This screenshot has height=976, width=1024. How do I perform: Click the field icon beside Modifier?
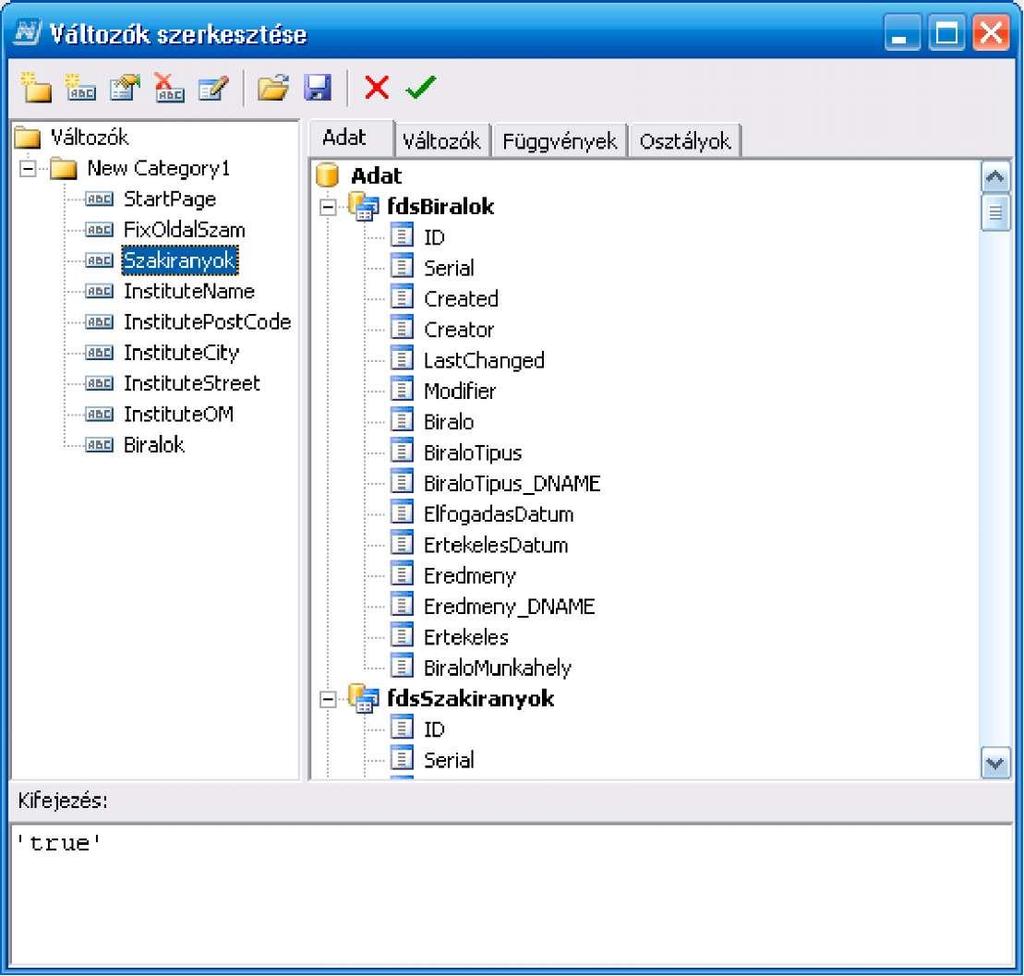(402, 389)
